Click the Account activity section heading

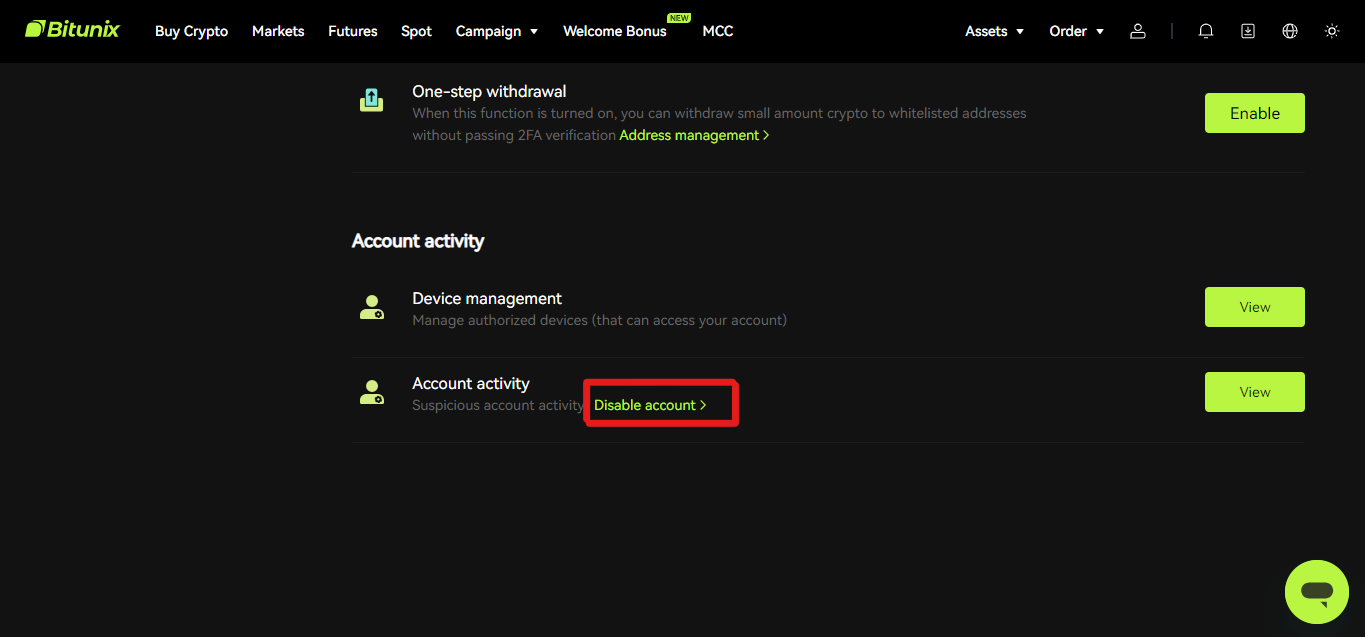[418, 241]
